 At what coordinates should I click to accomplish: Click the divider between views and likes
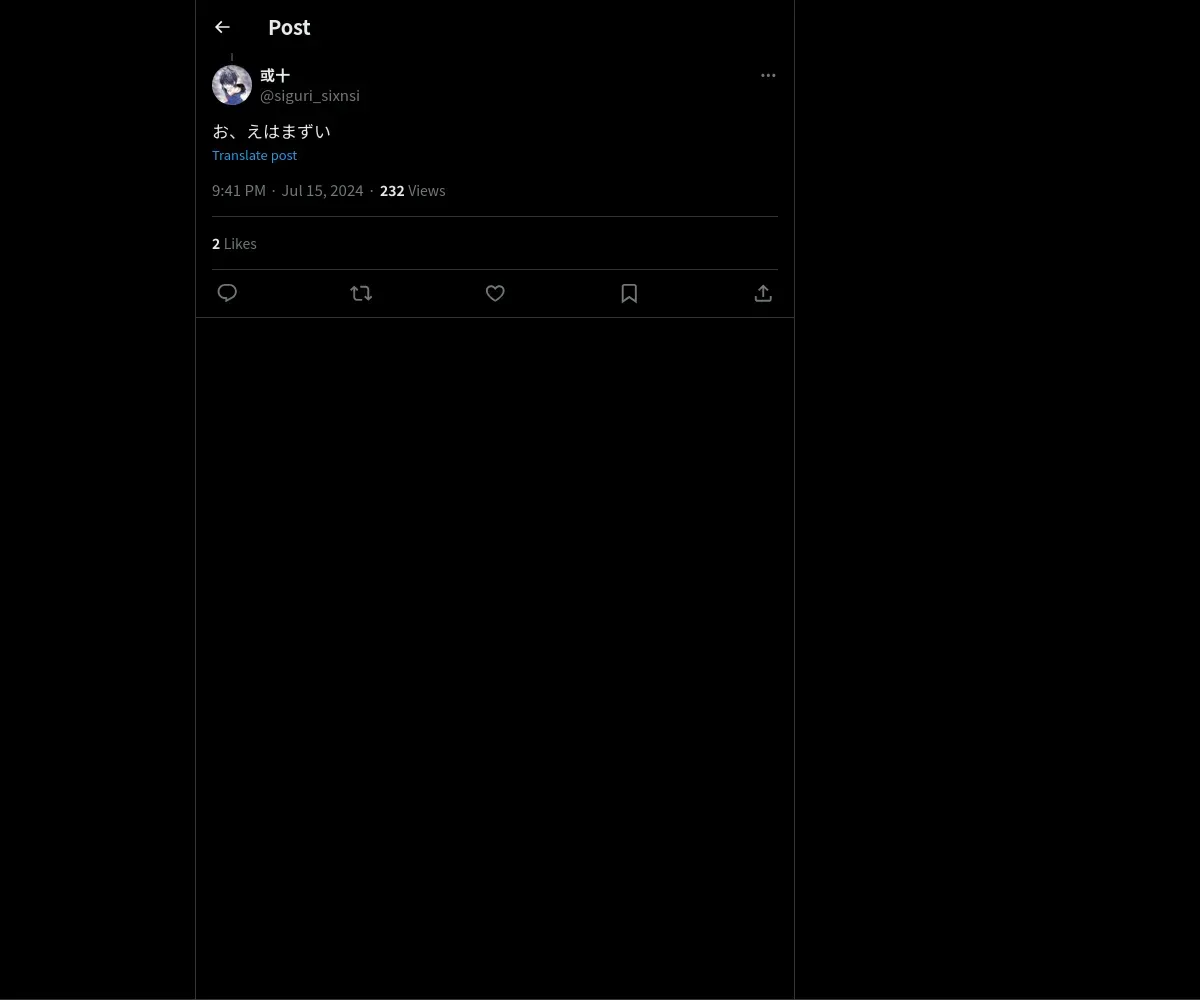pyautogui.click(x=495, y=216)
